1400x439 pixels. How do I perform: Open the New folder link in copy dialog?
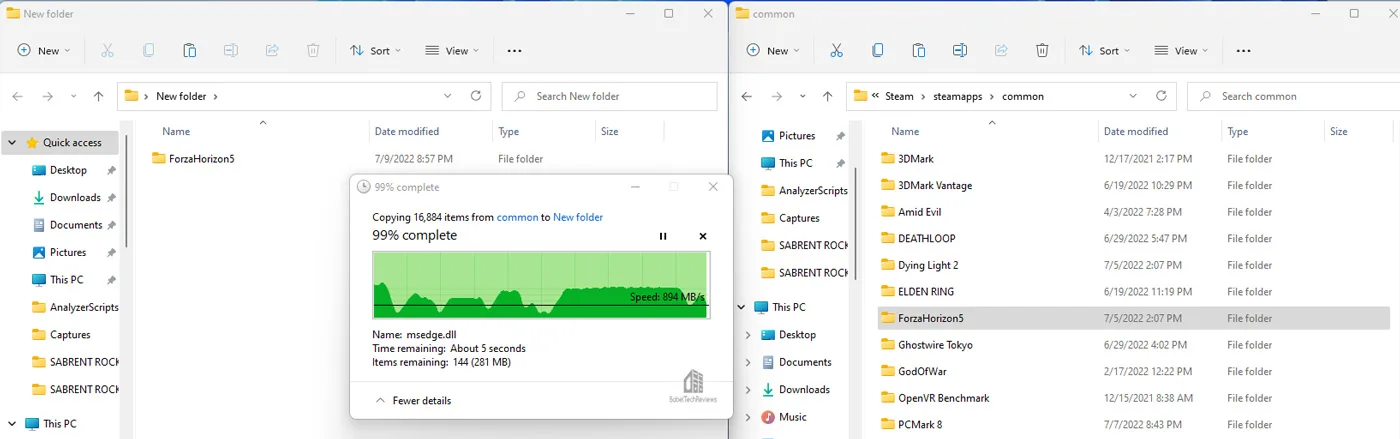pyautogui.click(x=578, y=217)
